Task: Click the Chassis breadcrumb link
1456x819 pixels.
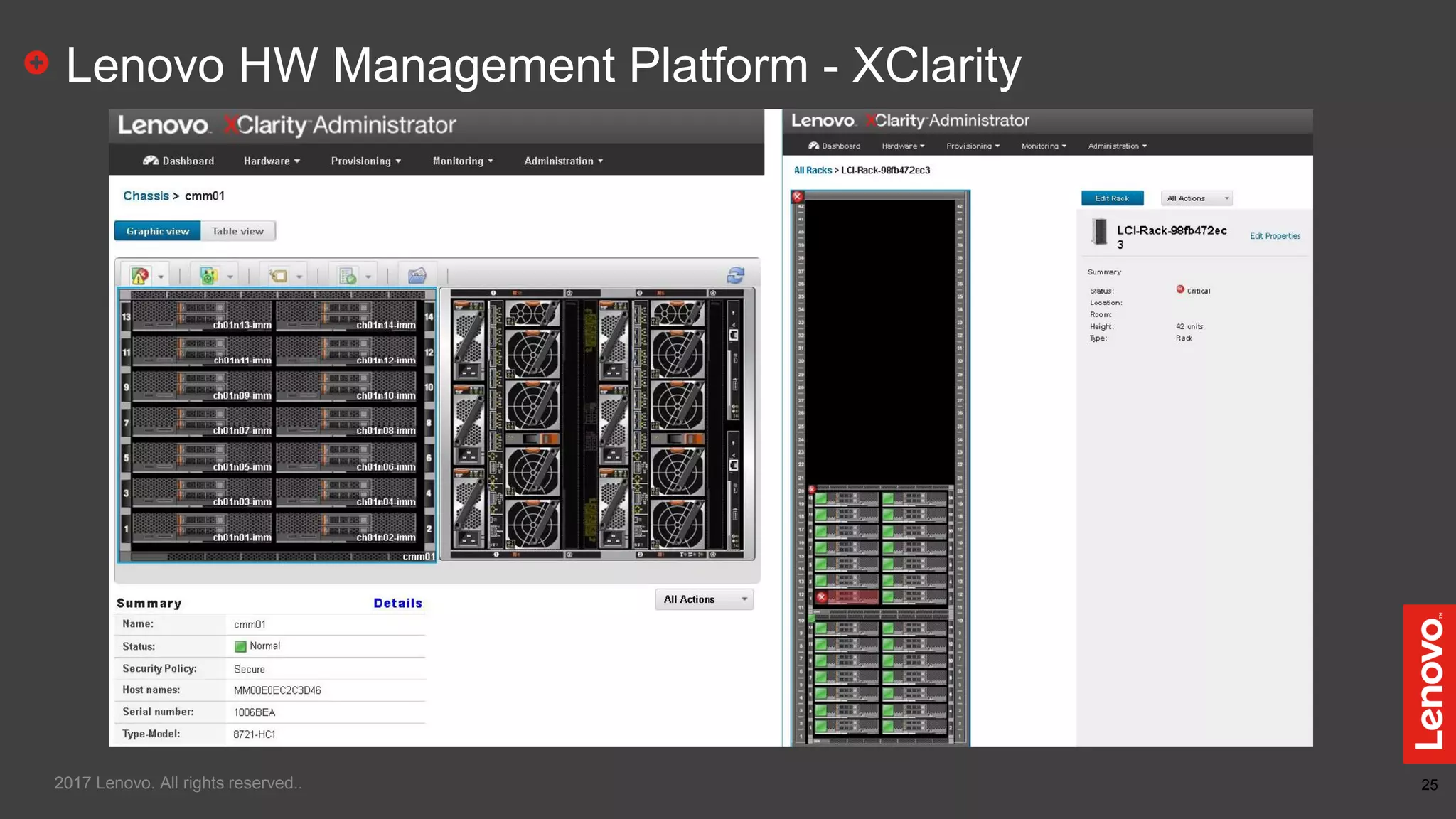Action: coord(146,196)
